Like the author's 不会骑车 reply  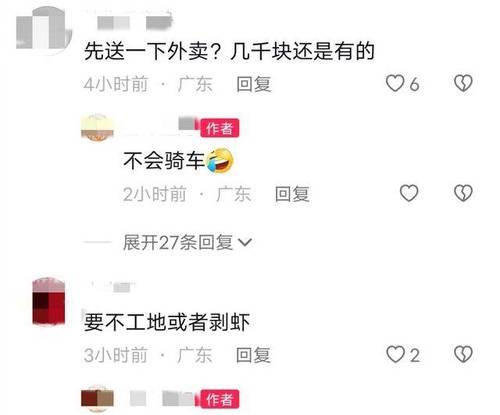409,193
